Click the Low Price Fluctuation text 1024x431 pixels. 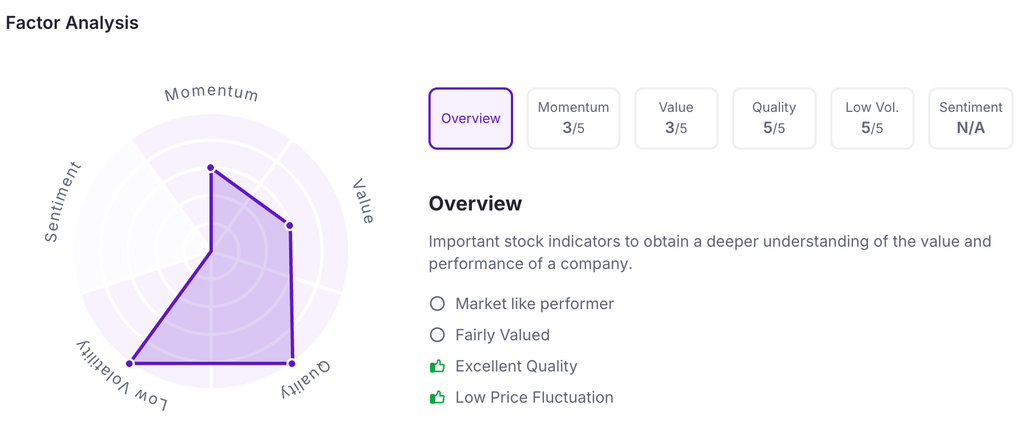coord(534,397)
